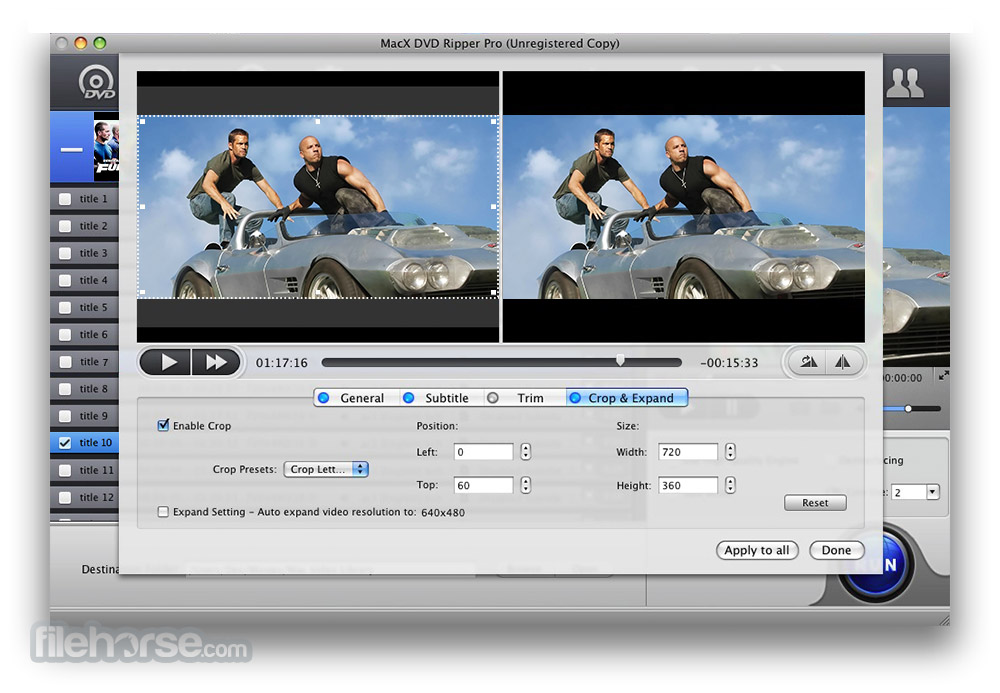Play the video preview
1000x693 pixels.
click(x=165, y=362)
